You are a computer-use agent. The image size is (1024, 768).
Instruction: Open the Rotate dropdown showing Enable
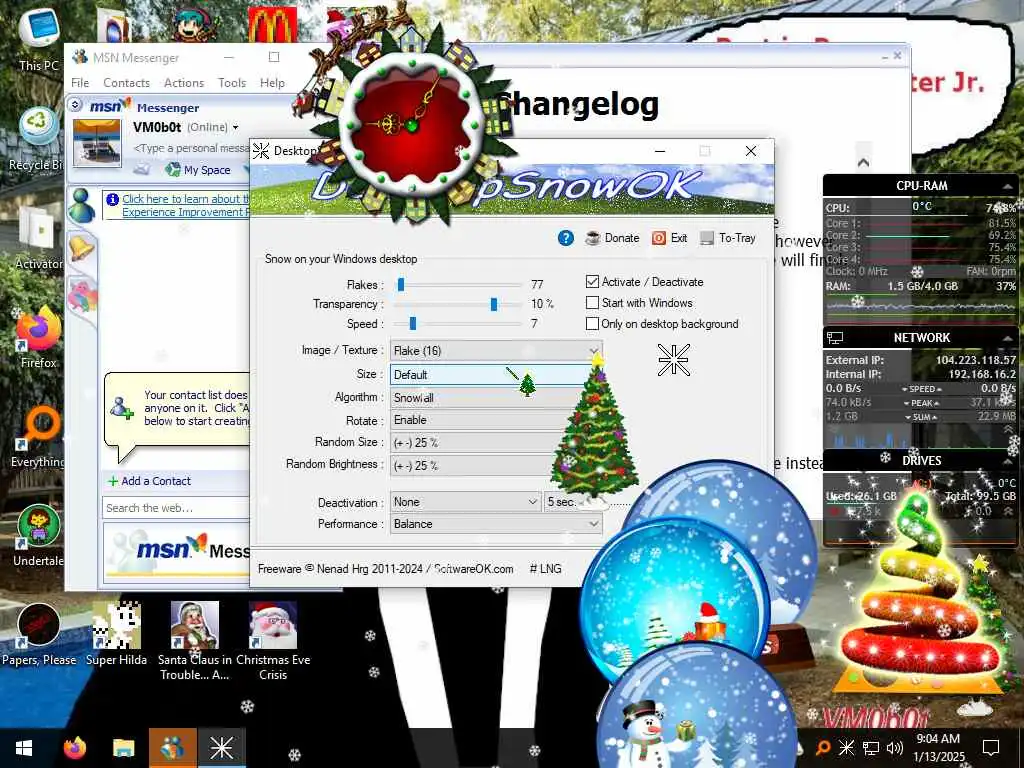click(x=496, y=420)
